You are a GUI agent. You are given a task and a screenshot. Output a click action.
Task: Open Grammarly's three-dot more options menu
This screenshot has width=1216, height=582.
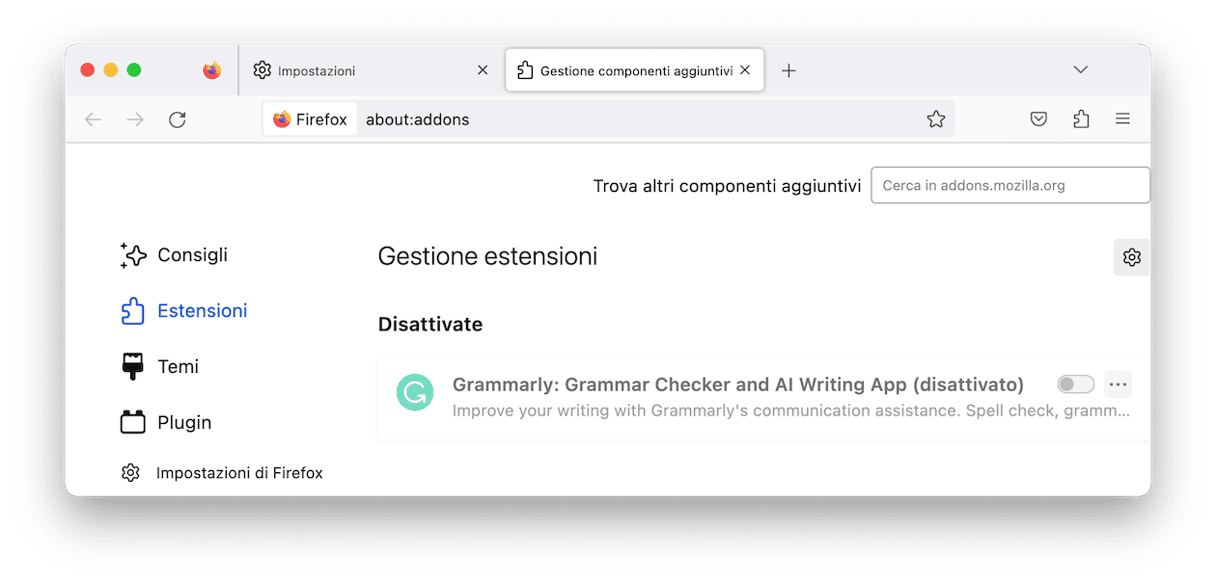coord(1118,384)
